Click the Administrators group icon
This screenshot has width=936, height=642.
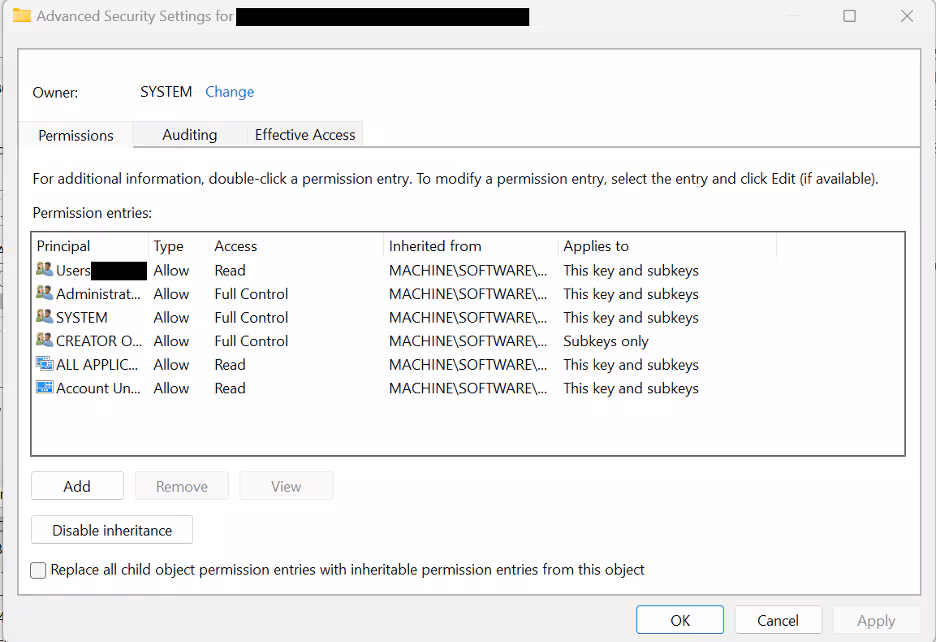[44, 294]
